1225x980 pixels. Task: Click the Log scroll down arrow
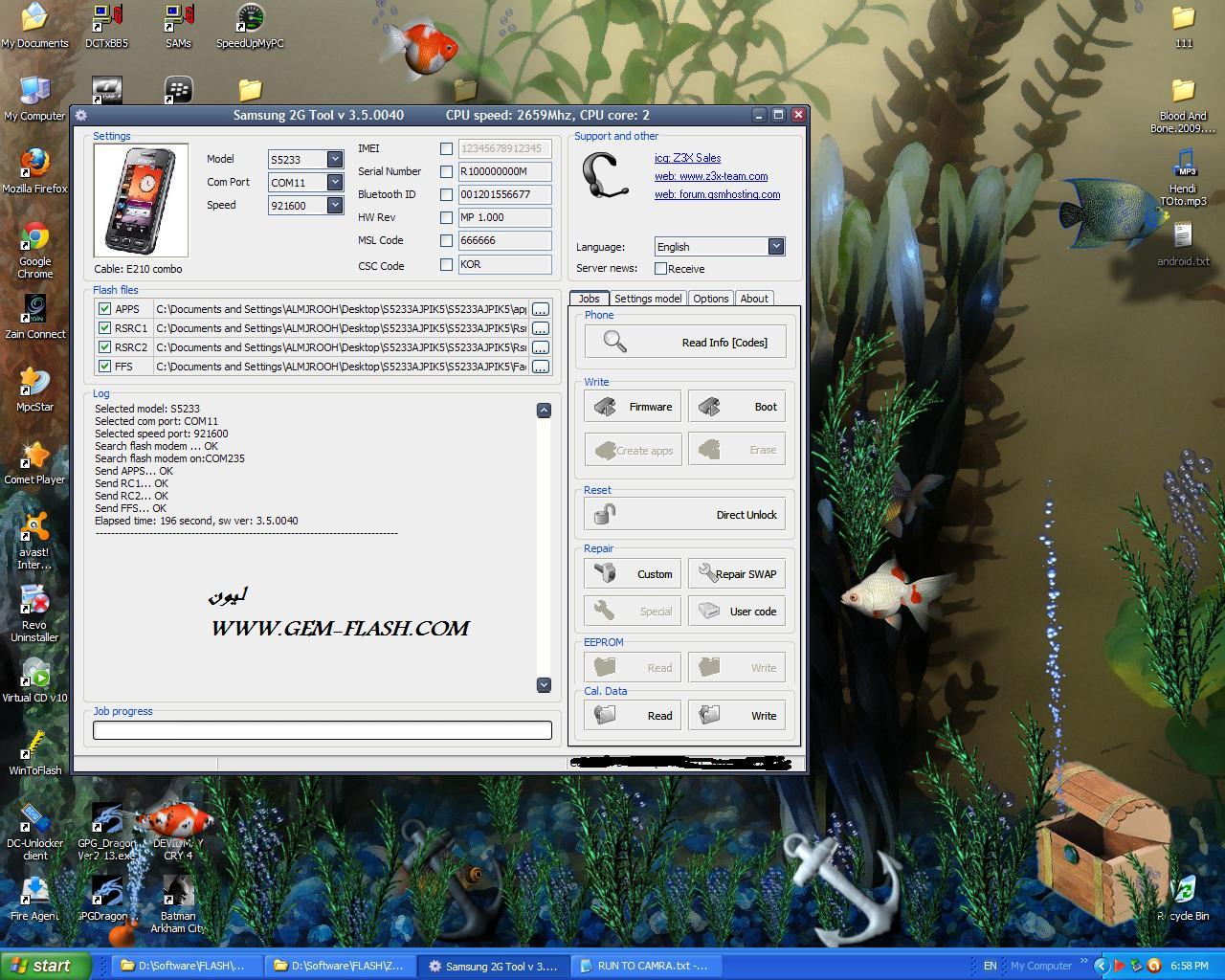(544, 684)
